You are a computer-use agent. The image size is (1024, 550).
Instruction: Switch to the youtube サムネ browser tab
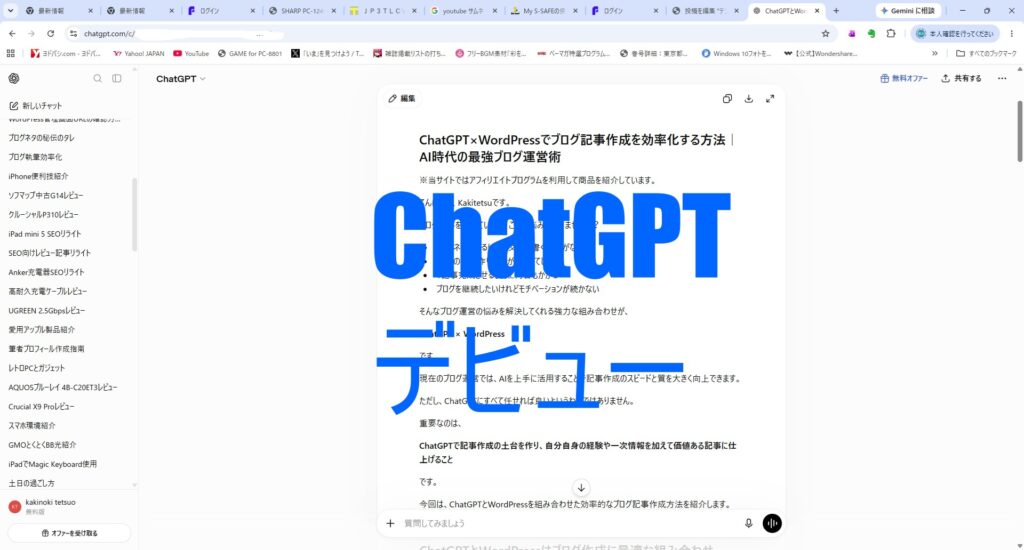pos(464,11)
